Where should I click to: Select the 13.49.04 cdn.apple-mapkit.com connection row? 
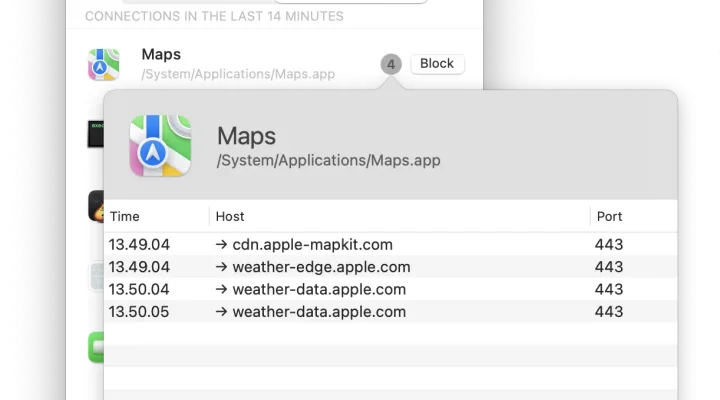point(391,244)
